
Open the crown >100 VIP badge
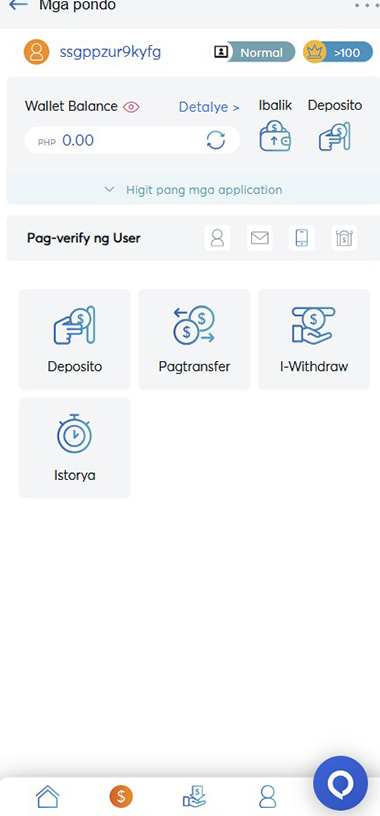338,52
